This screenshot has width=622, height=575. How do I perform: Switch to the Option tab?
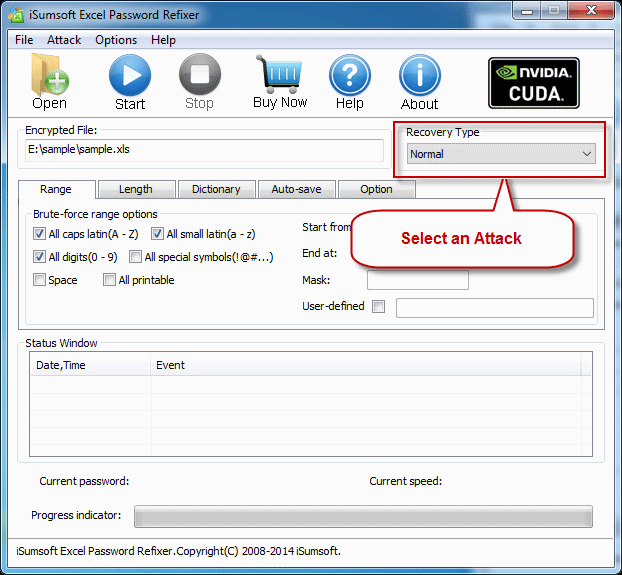[376, 189]
